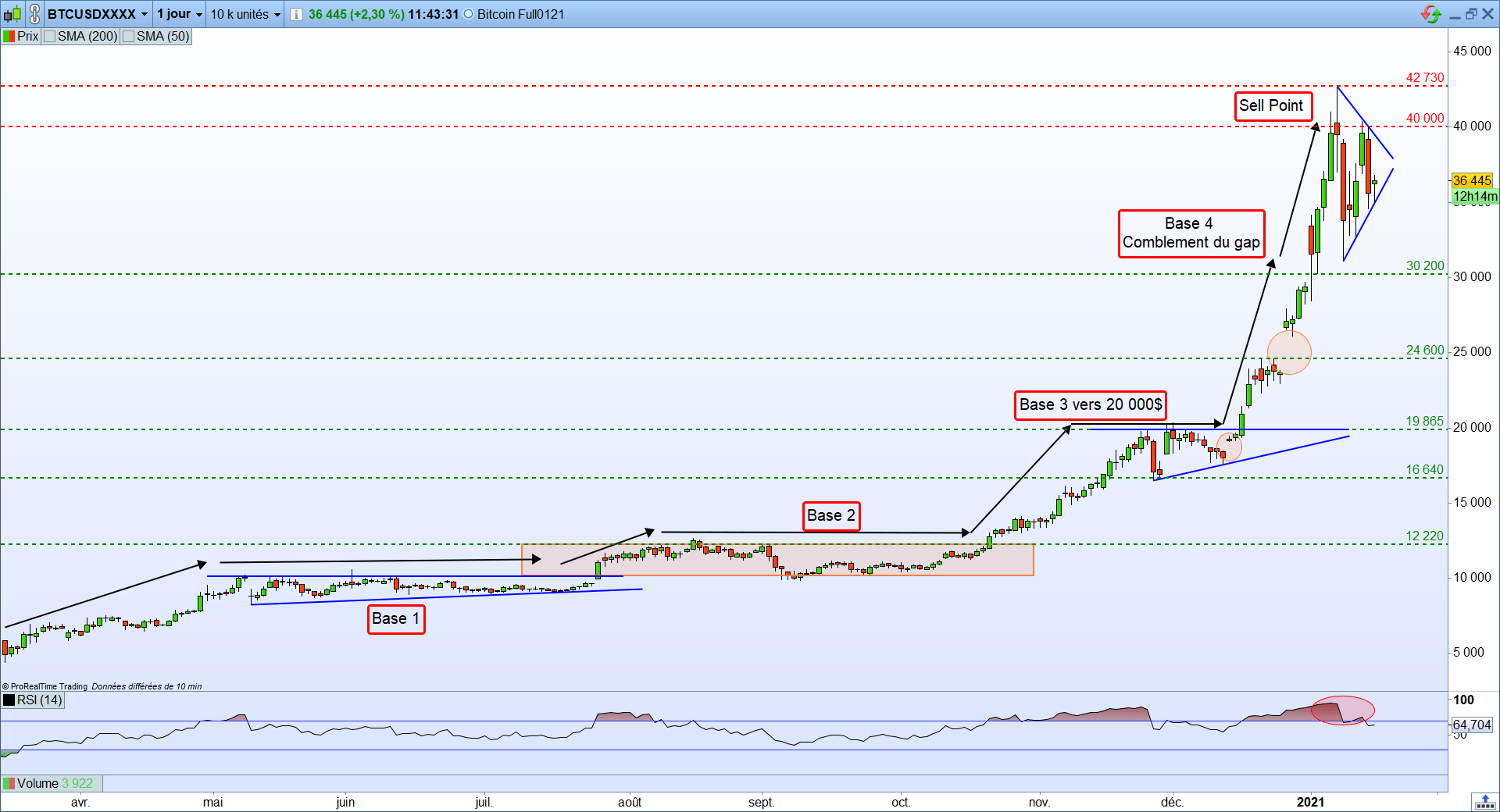This screenshot has height=812, width=1500.
Task: Select the Bitcoin Full0121 radio button
Action: click(469, 14)
